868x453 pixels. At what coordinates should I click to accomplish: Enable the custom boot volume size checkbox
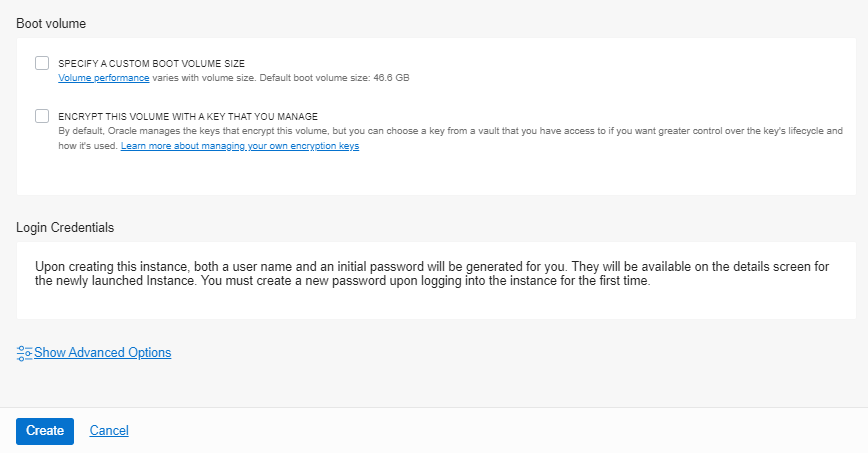[42, 63]
